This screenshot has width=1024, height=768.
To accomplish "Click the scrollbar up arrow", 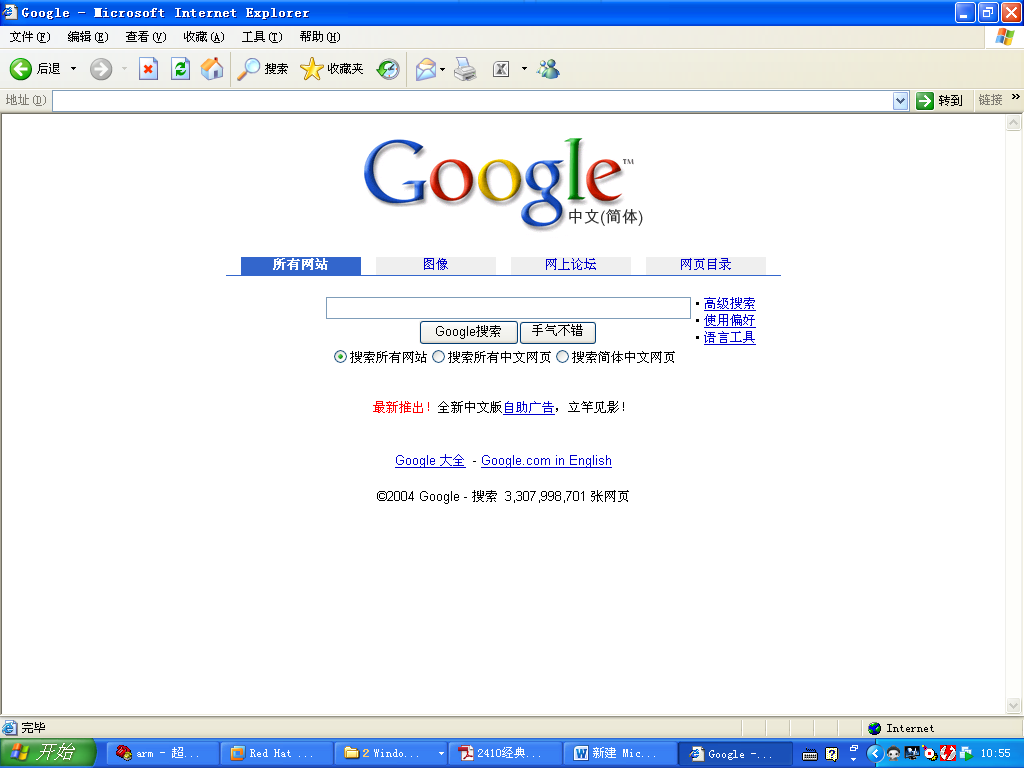I will pyautogui.click(x=1014, y=122).
